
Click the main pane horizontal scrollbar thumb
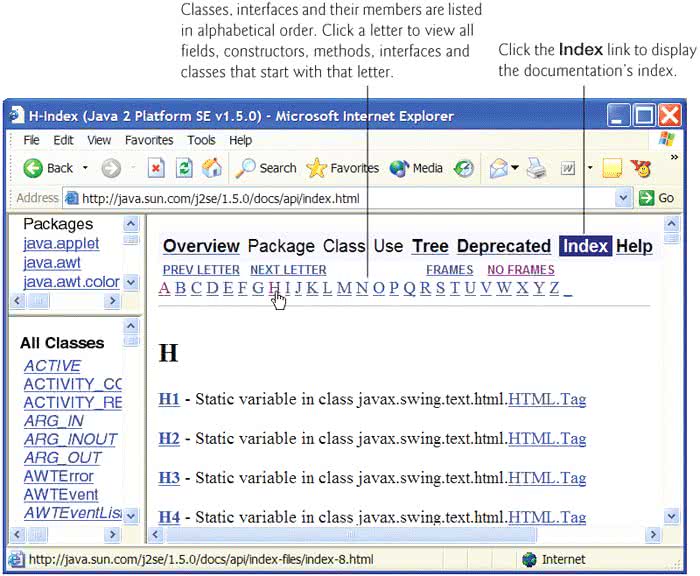(351, 534)
